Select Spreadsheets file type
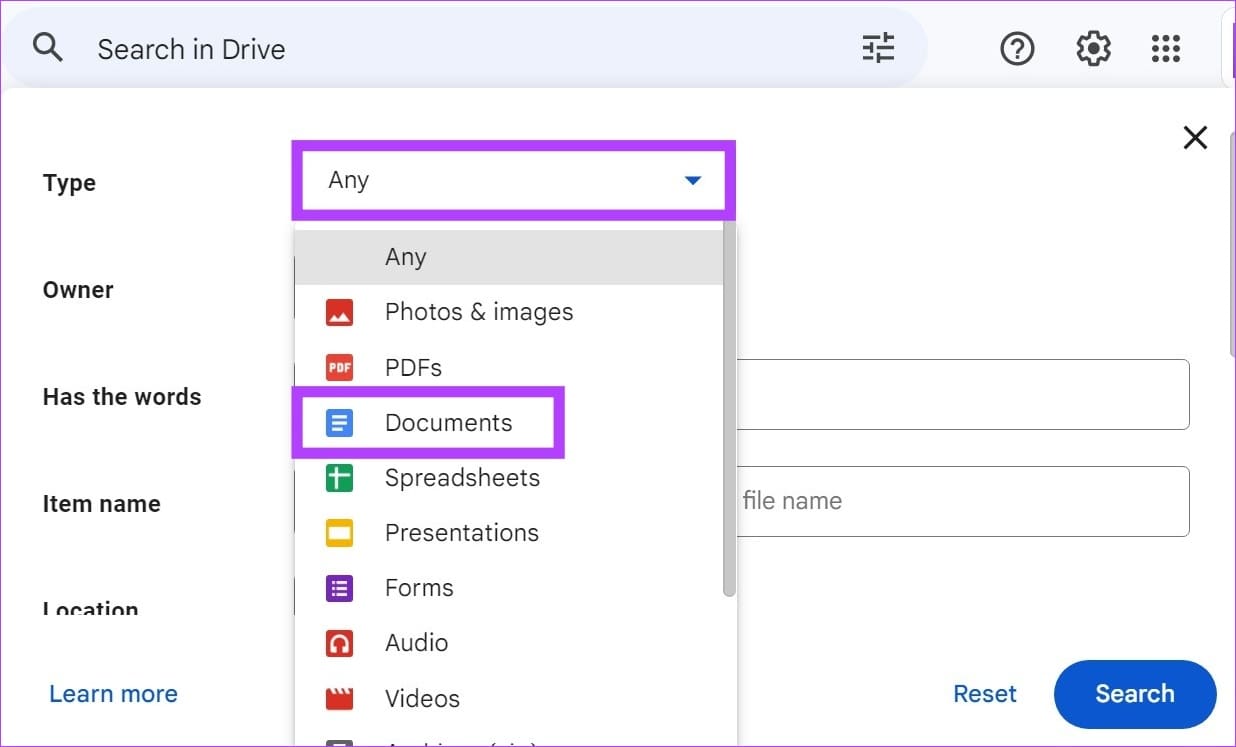 coord(509,477)
